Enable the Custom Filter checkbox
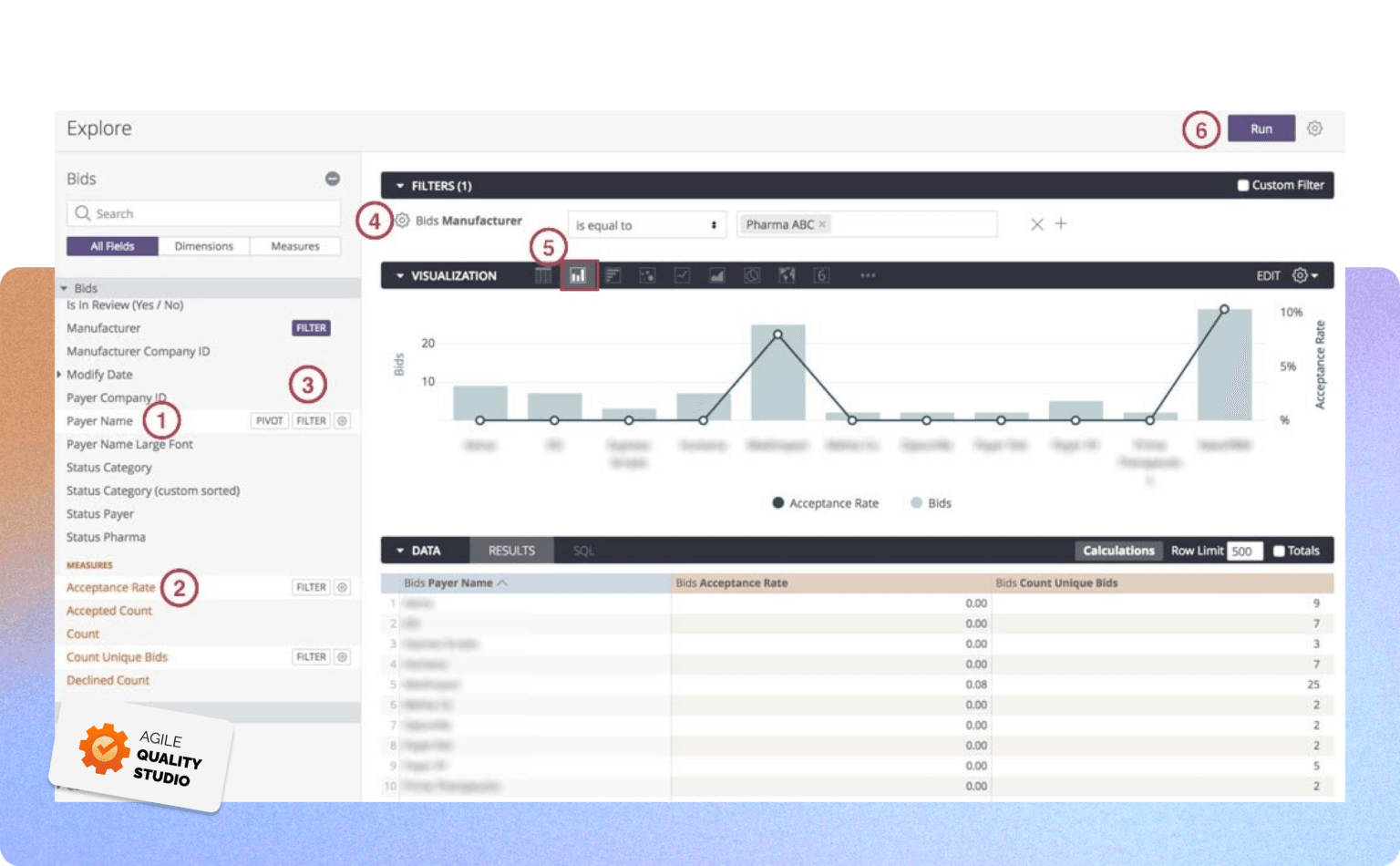Image resolution: width=1400 pixels, height=866 pixels. pos(1241,185)
